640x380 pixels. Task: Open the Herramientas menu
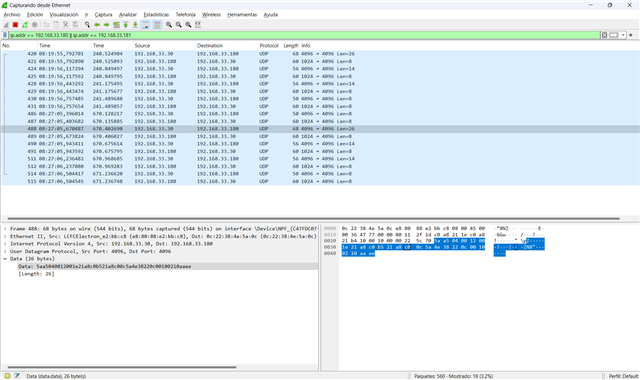pos(242,15)
